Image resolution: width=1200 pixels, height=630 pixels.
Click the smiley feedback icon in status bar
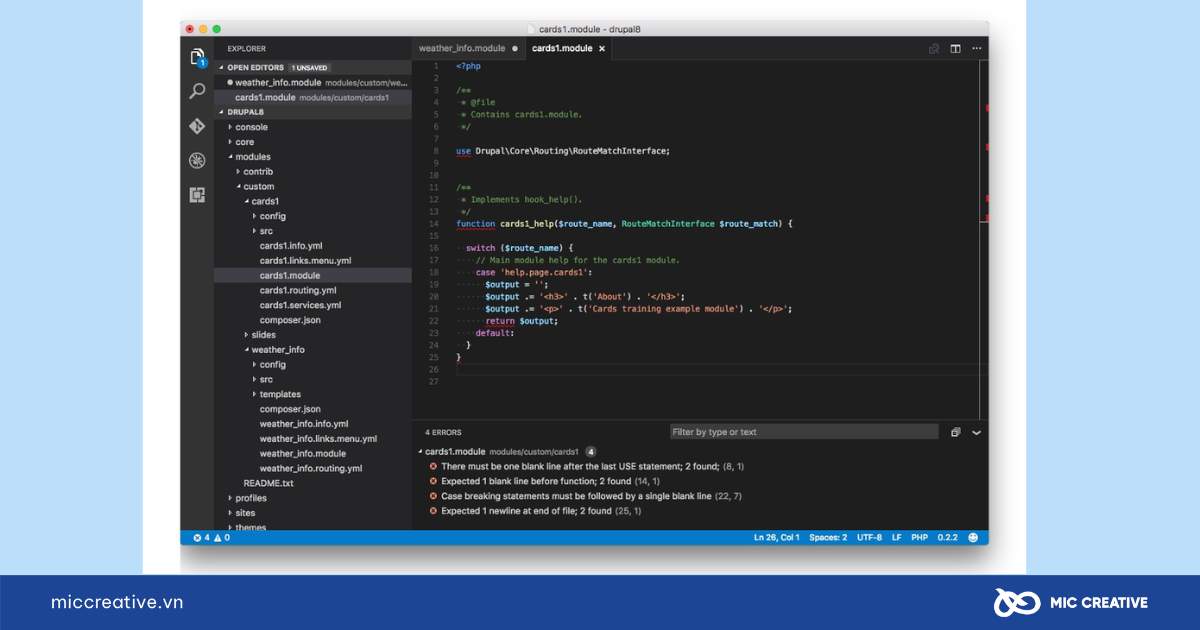click(972, 537)
